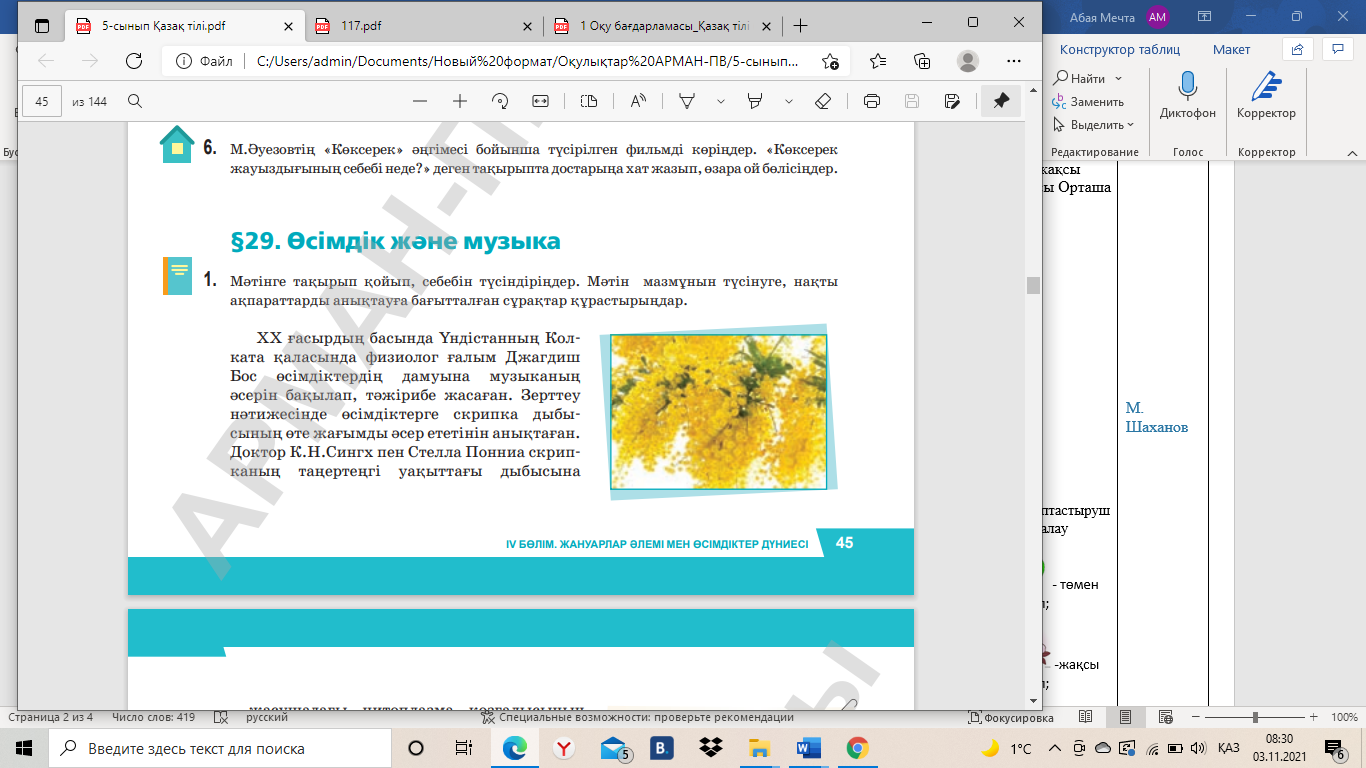The height and width of the screenshot is (768, 1366).
Task: Click the fit to width icon
Action: [x=541, y=101]
